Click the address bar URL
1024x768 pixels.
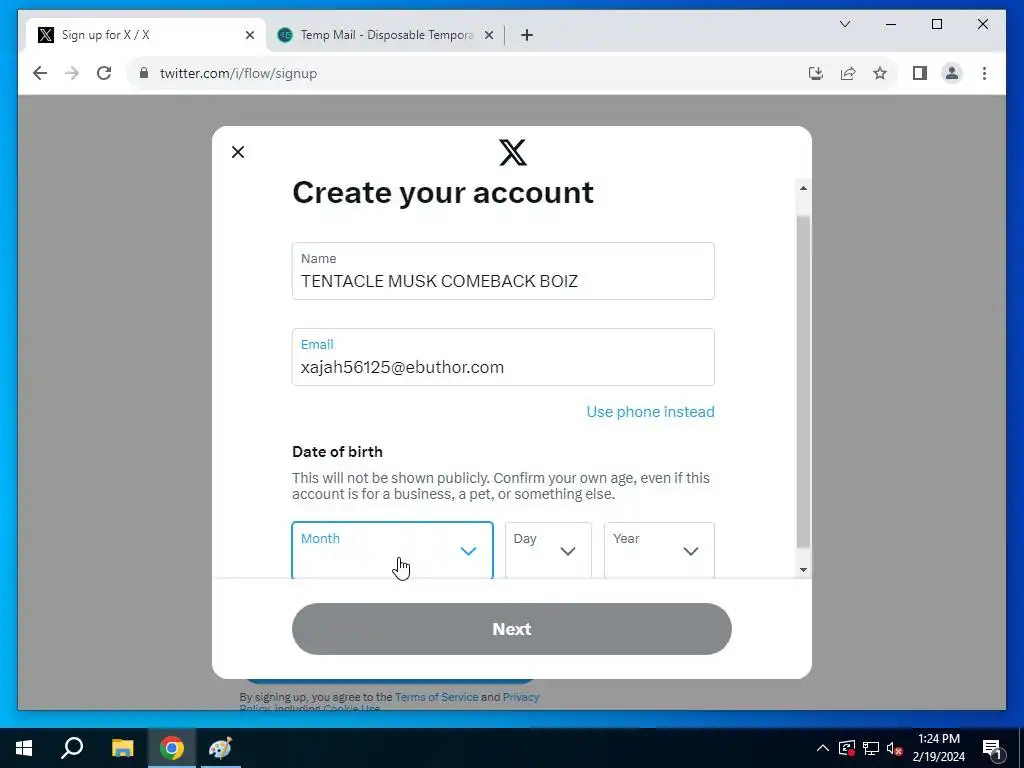pos(238,73)
